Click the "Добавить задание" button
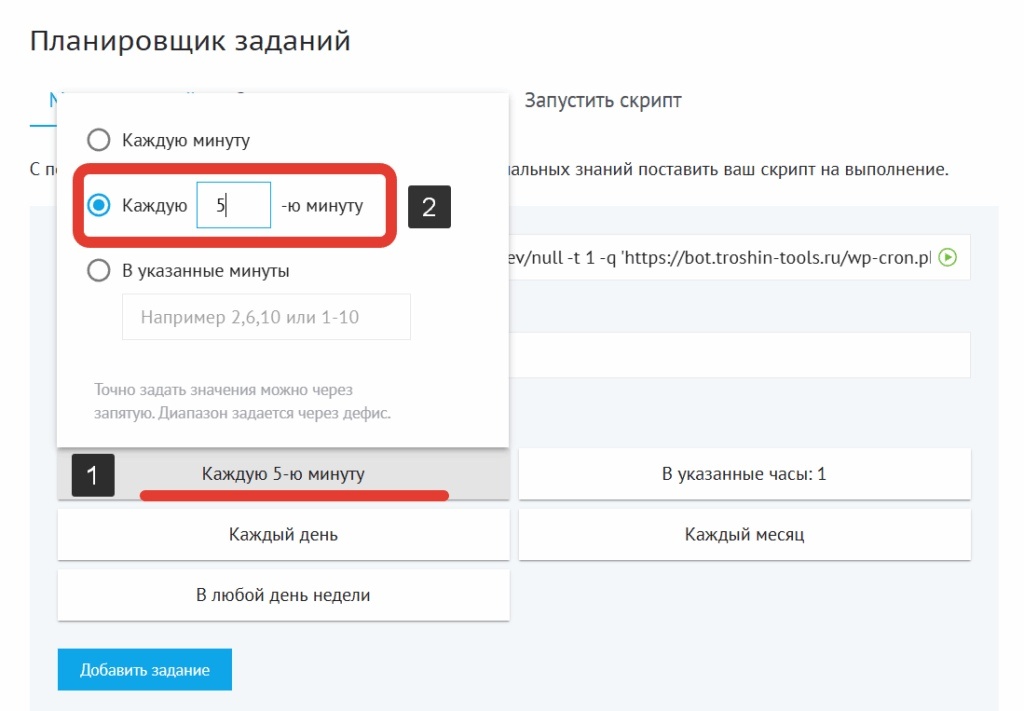1024x711 pixels. click(x=144, y=669)
